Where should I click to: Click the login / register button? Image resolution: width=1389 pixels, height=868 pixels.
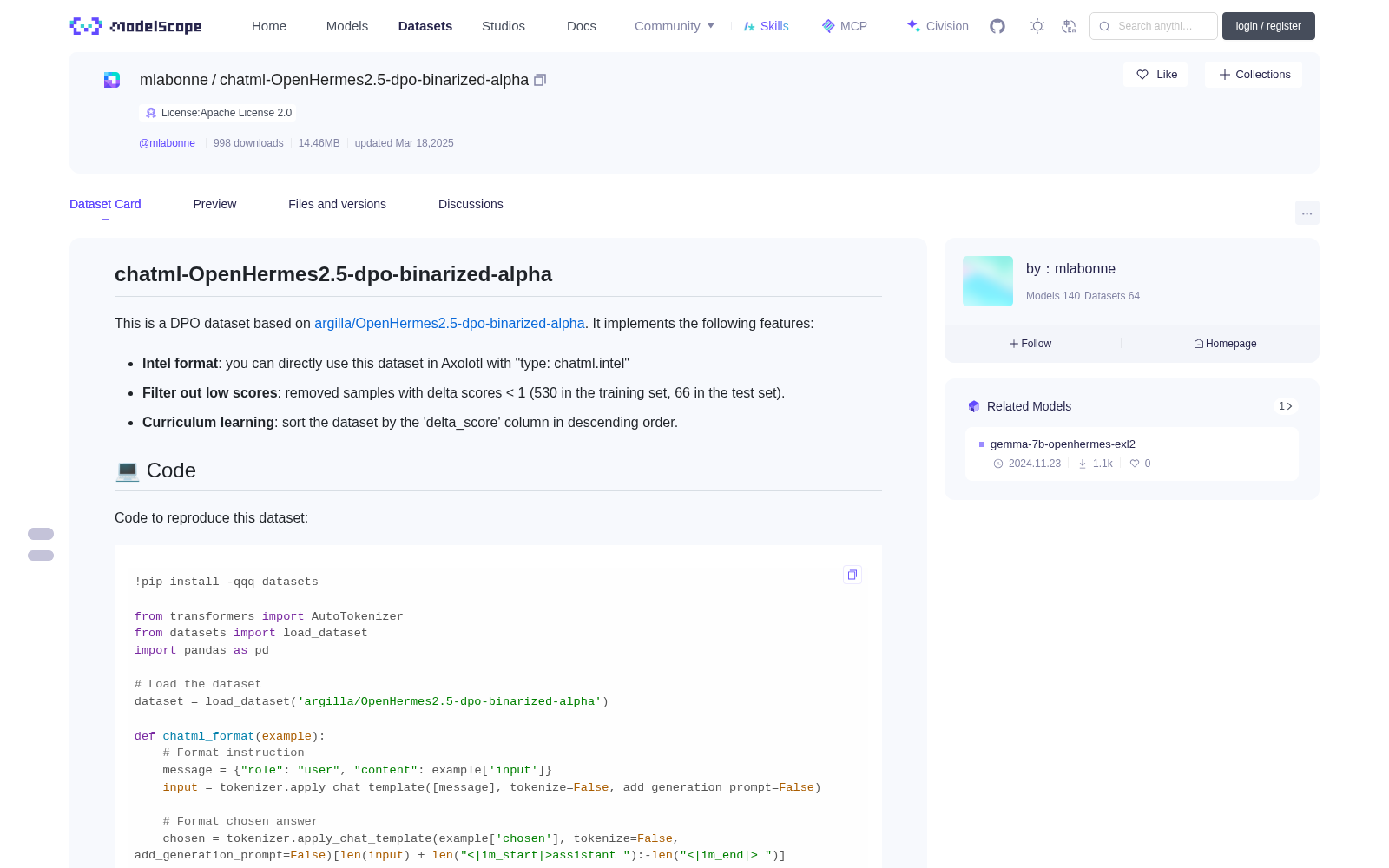1268,26
